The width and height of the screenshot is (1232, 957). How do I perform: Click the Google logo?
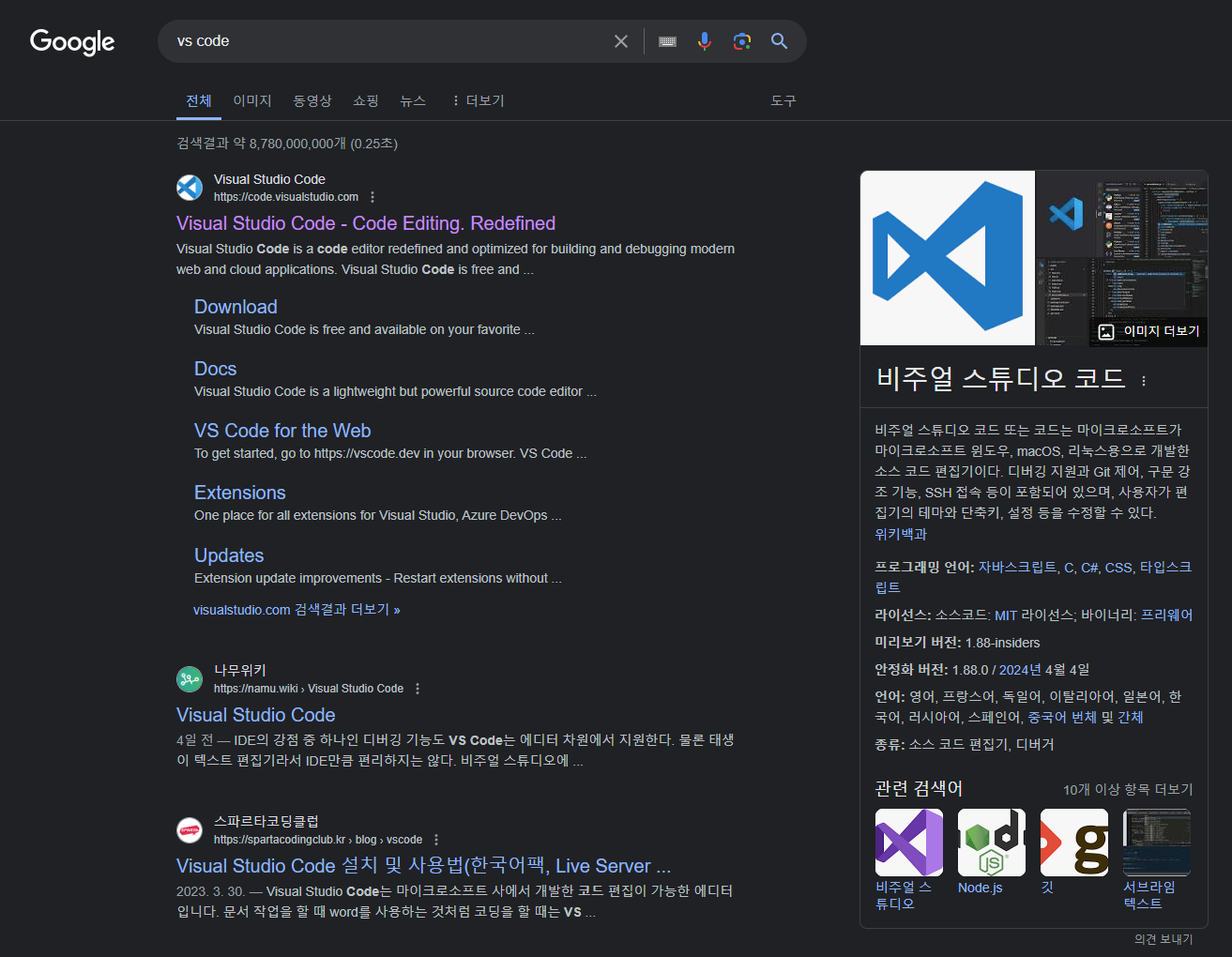[x=72, y=41]
